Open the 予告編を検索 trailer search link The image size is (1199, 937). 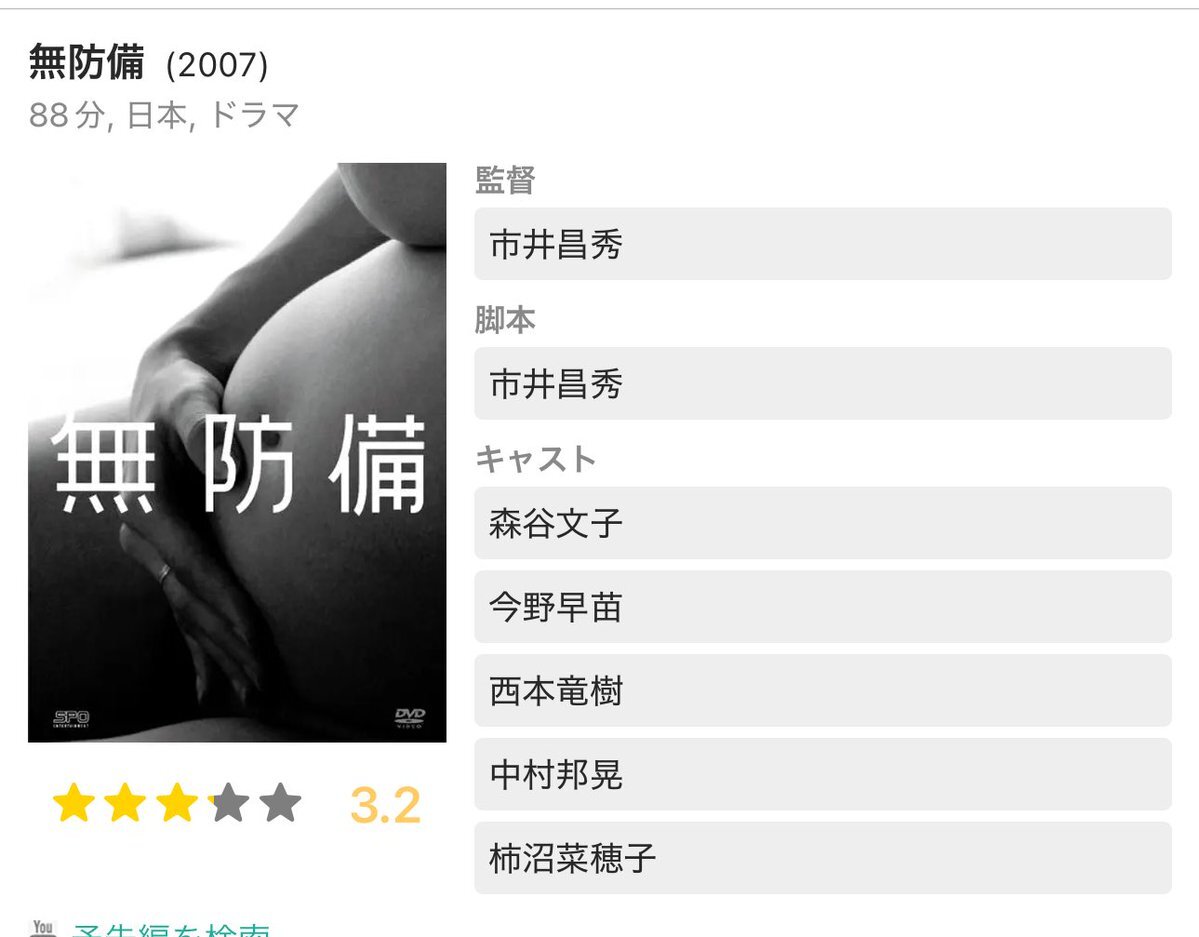pos(171,930)
